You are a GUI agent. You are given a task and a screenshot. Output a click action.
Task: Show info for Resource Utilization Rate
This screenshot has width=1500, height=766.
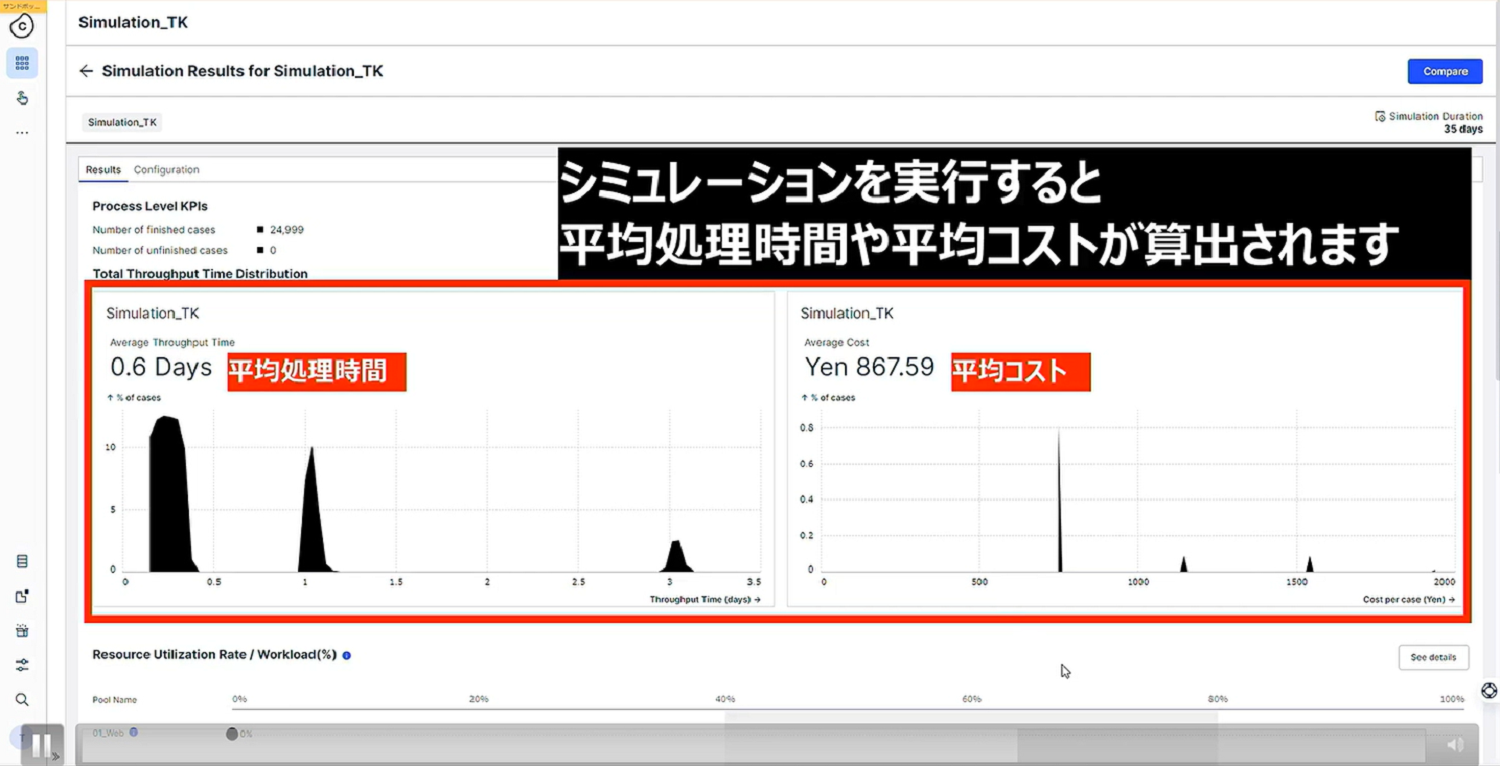pyautogui.click(x=347, y=656)
